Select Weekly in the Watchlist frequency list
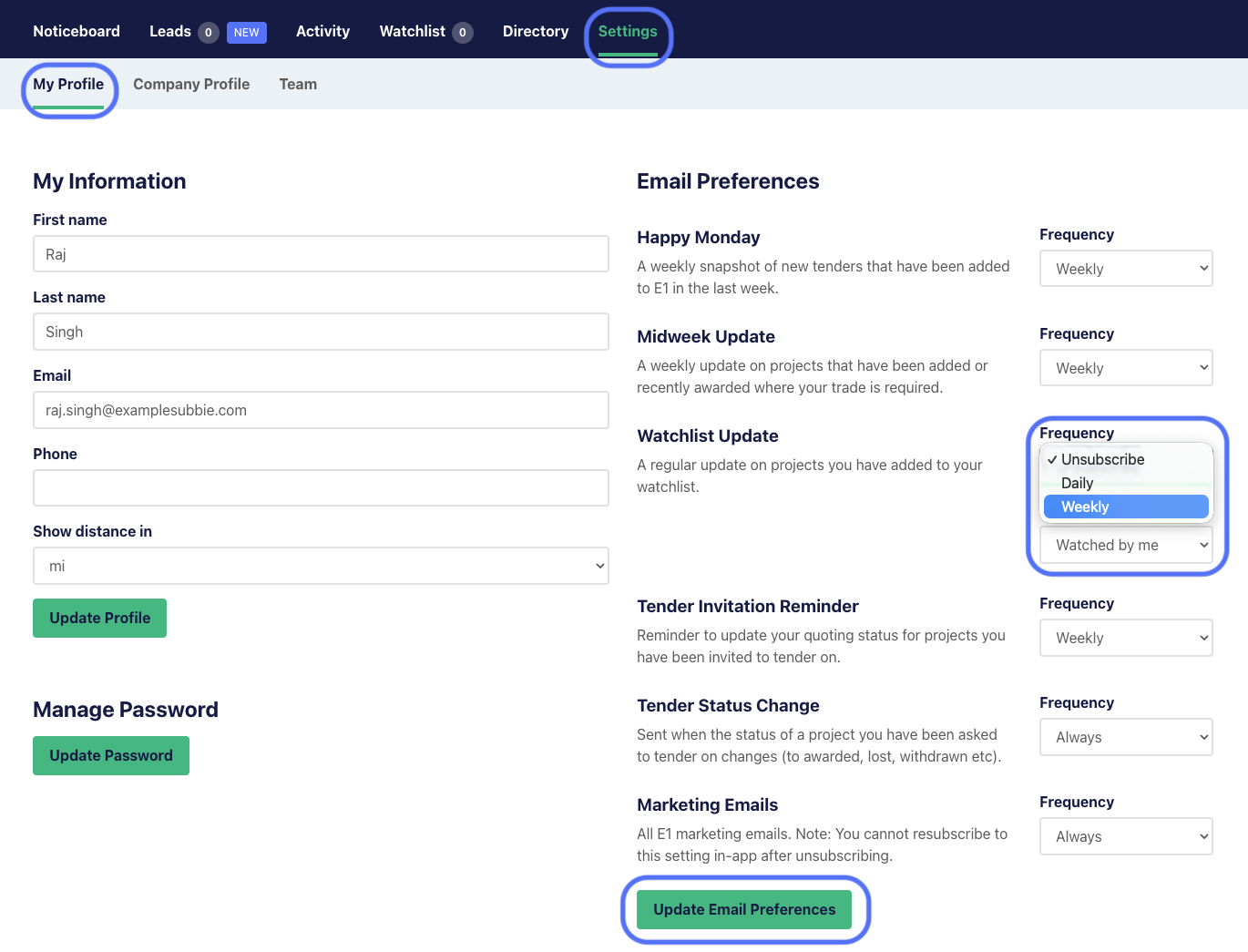The width and height of the screenshot is (1248, 952). [x=1125, y=507]
